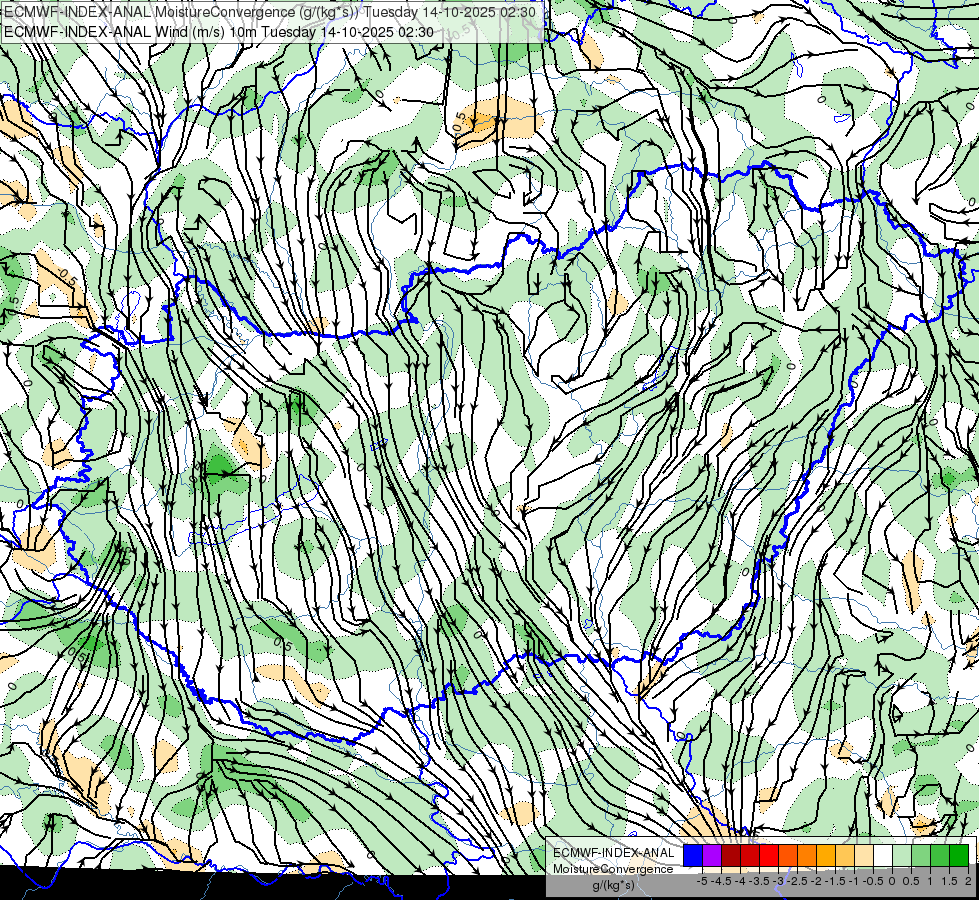
Task: Click the MoistureConvergence legend label
Action: 613,869
